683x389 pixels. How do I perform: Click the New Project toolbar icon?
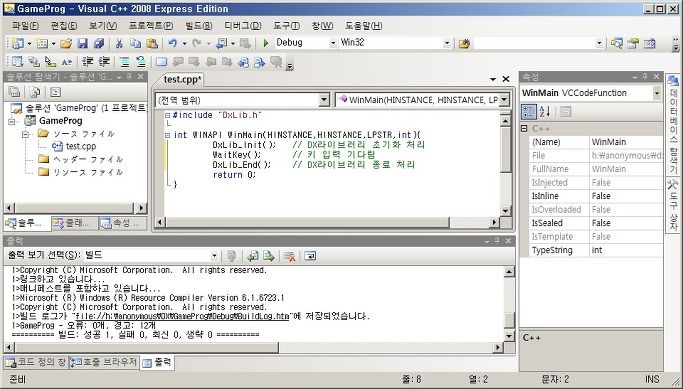pyautogui.click(x=18, y=43)
